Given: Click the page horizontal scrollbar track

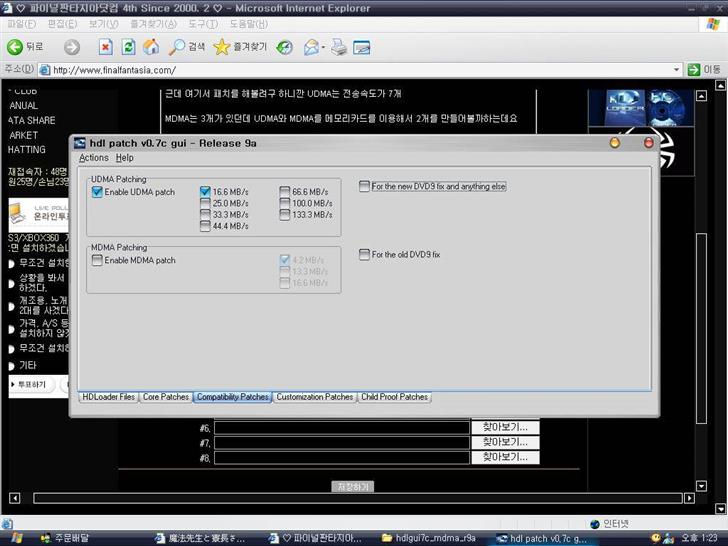Looking at the screenshot, I should pos(358,498).
